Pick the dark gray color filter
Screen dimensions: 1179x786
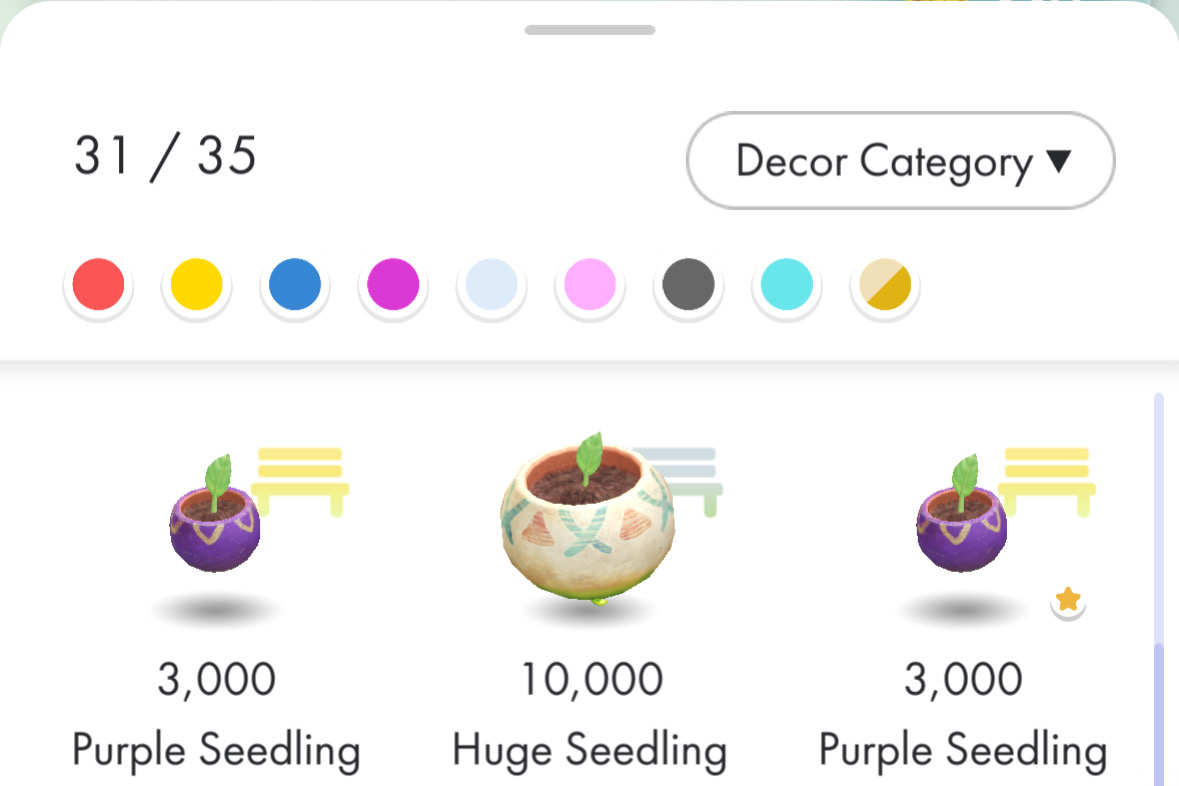(x=688, y=284)
